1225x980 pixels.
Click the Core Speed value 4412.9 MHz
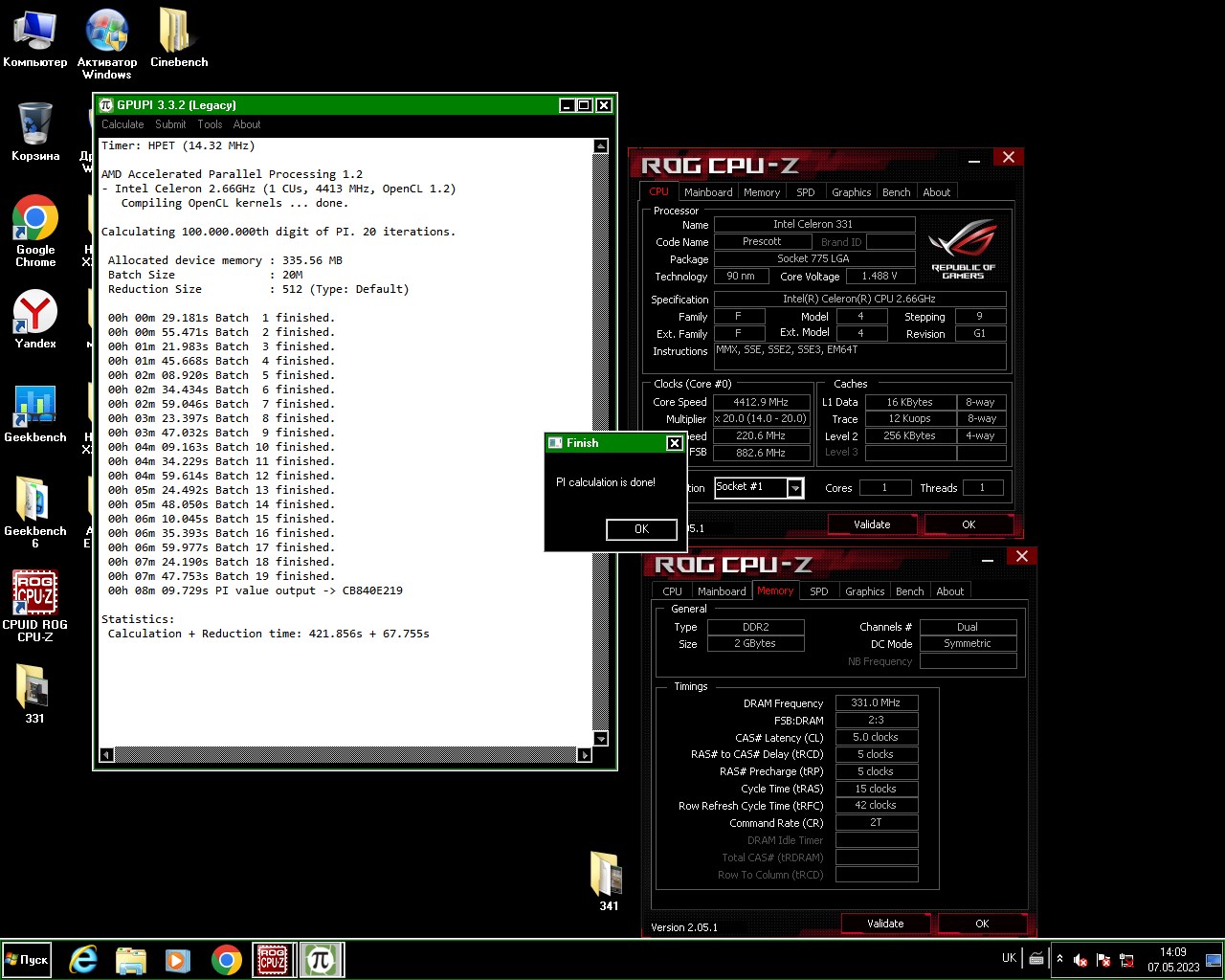tap(761, 402)
